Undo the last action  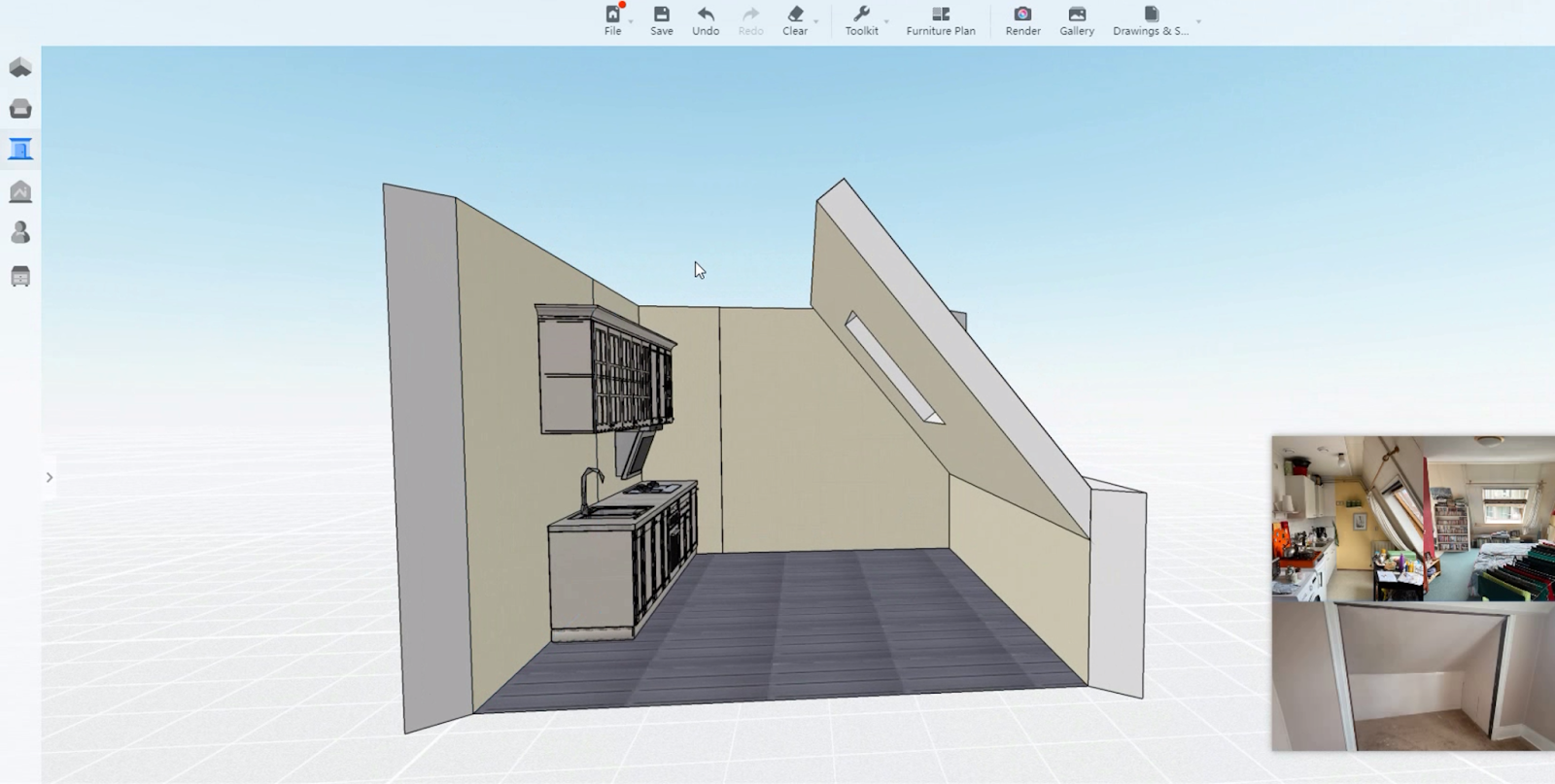706,20
